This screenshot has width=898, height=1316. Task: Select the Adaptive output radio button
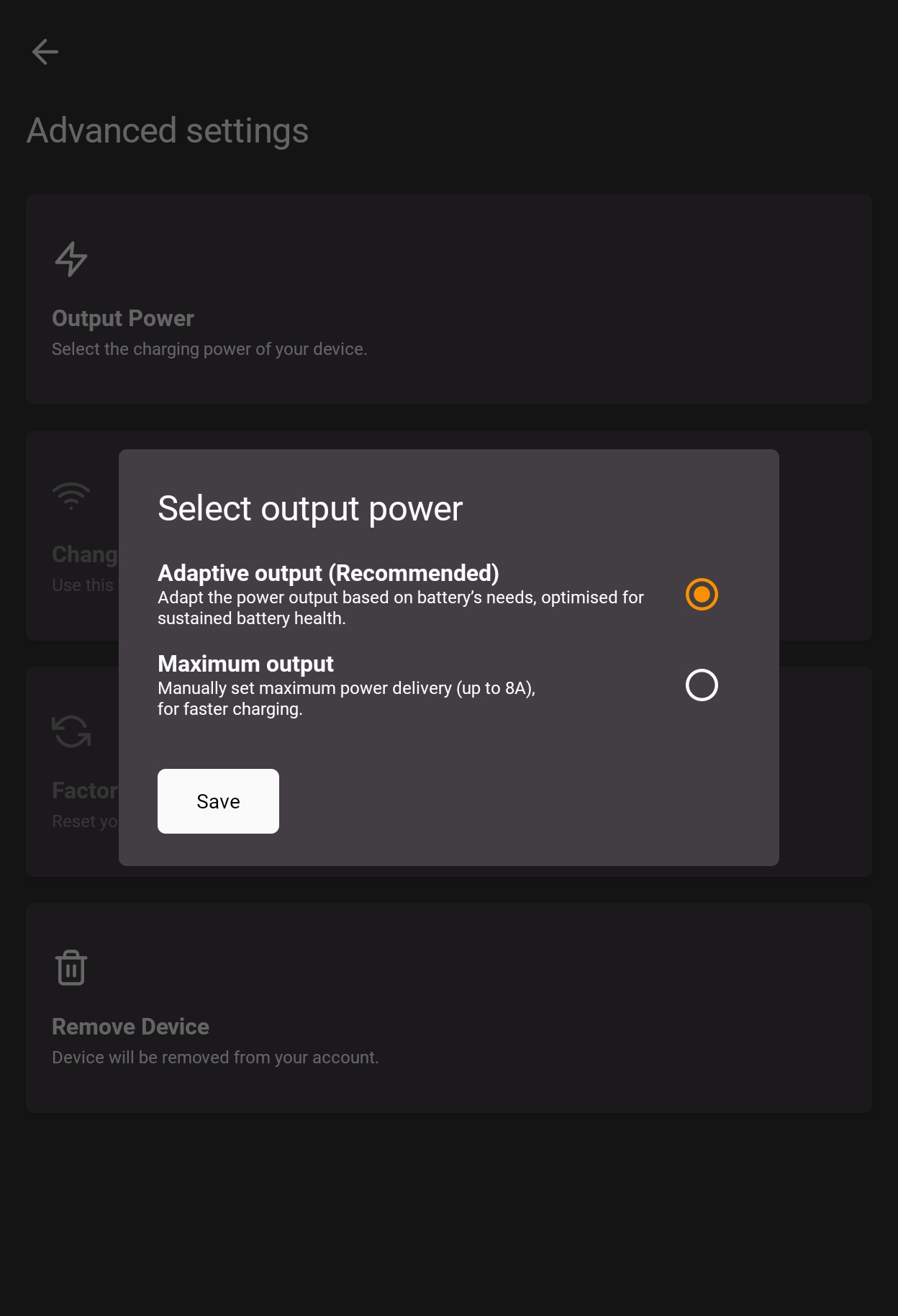coord(702,595)
